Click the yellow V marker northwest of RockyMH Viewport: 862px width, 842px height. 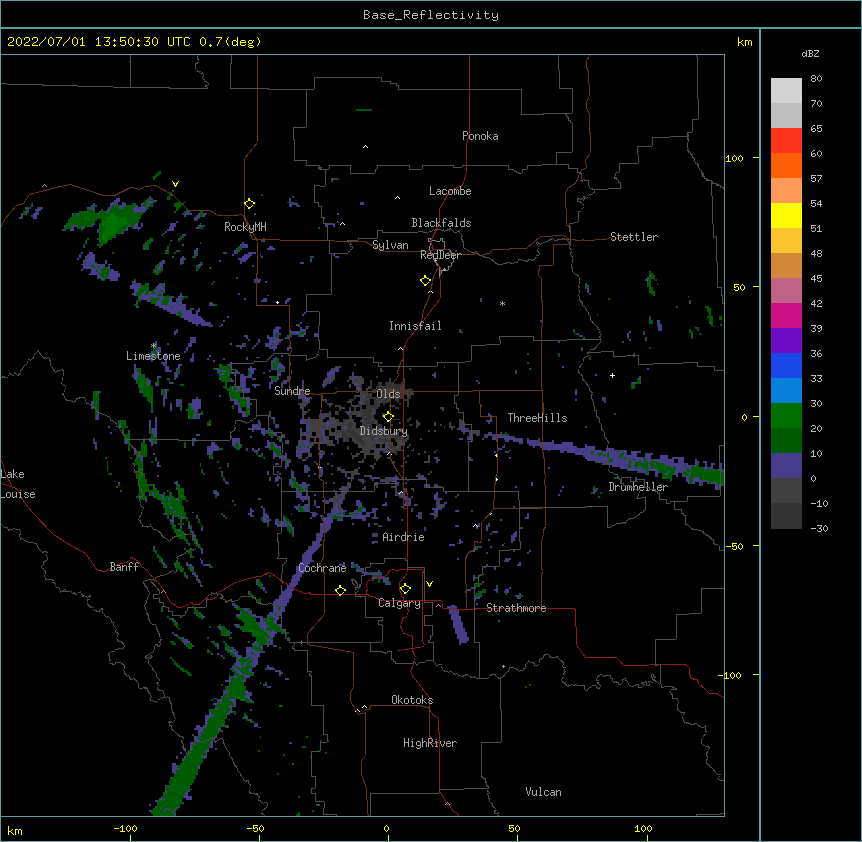point(175,184)
